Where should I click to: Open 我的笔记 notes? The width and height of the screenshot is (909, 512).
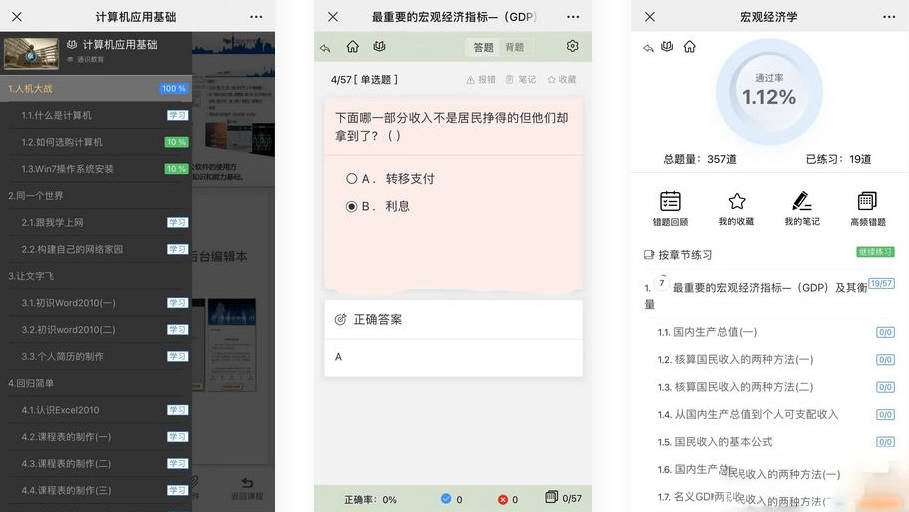[802, 208]
